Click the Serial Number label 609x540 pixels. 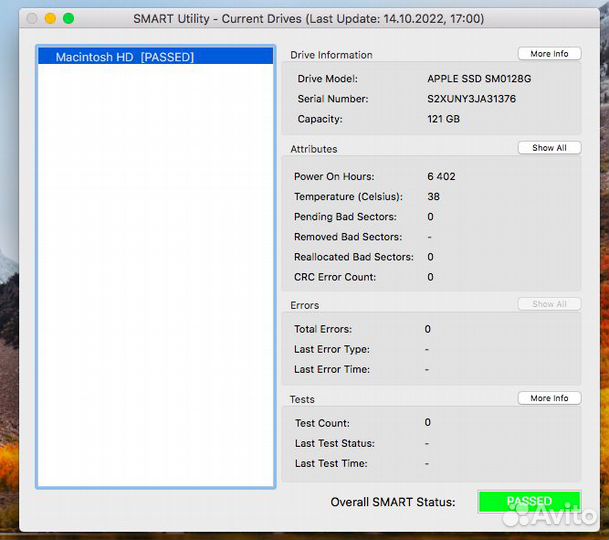(333, 99)
